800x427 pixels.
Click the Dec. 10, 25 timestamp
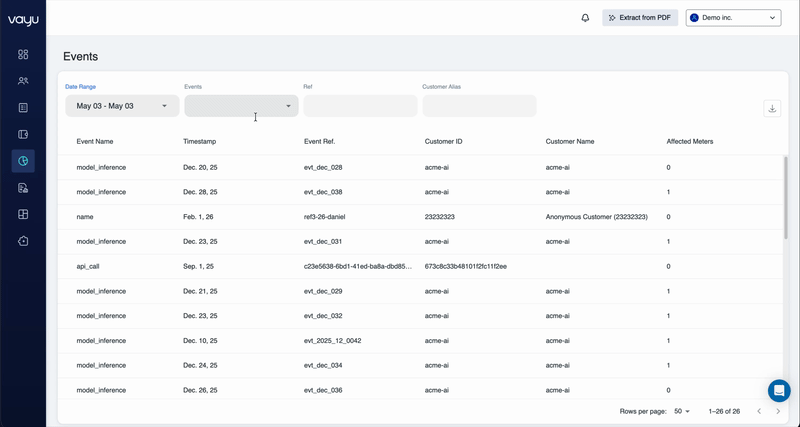(x=200, y=340)
